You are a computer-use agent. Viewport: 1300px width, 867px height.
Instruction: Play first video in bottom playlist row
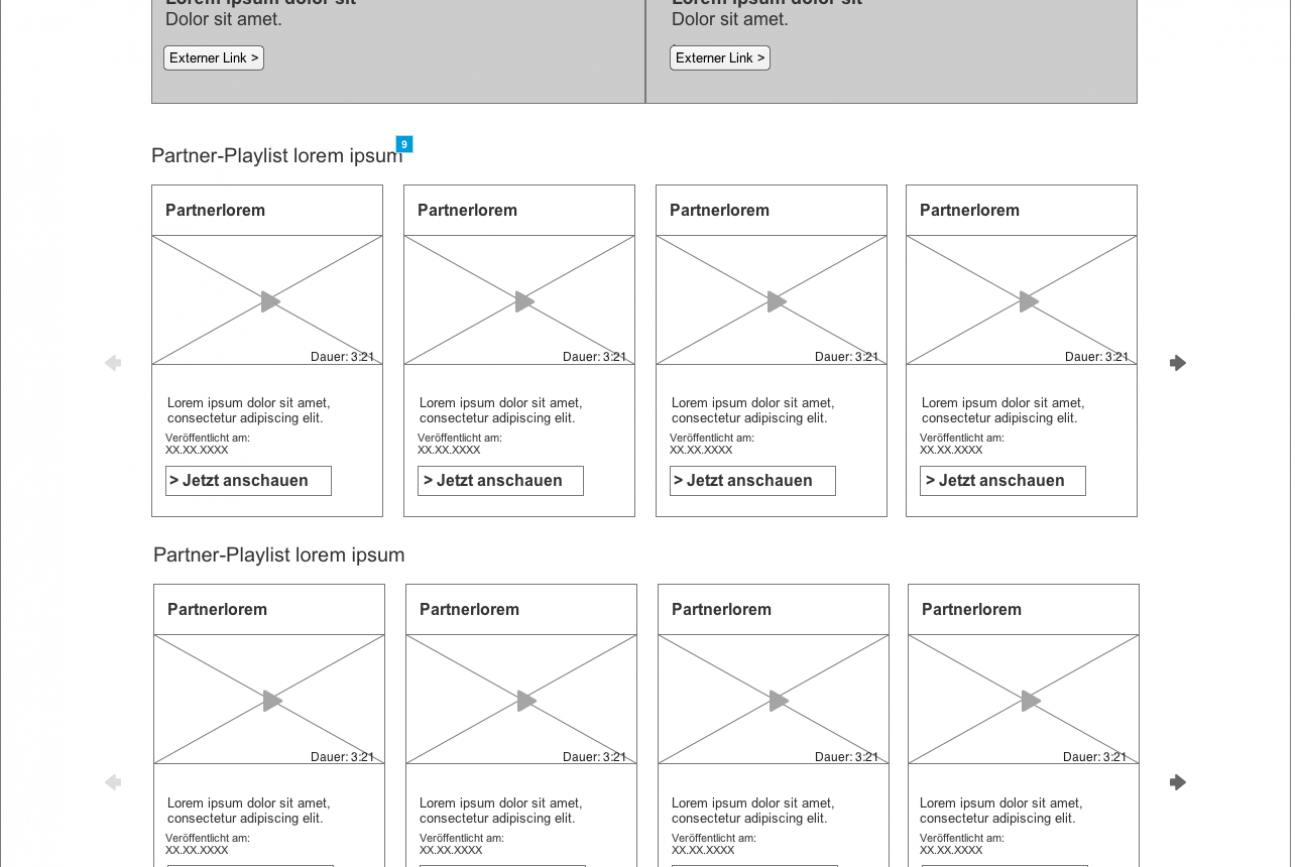point(272,701)
